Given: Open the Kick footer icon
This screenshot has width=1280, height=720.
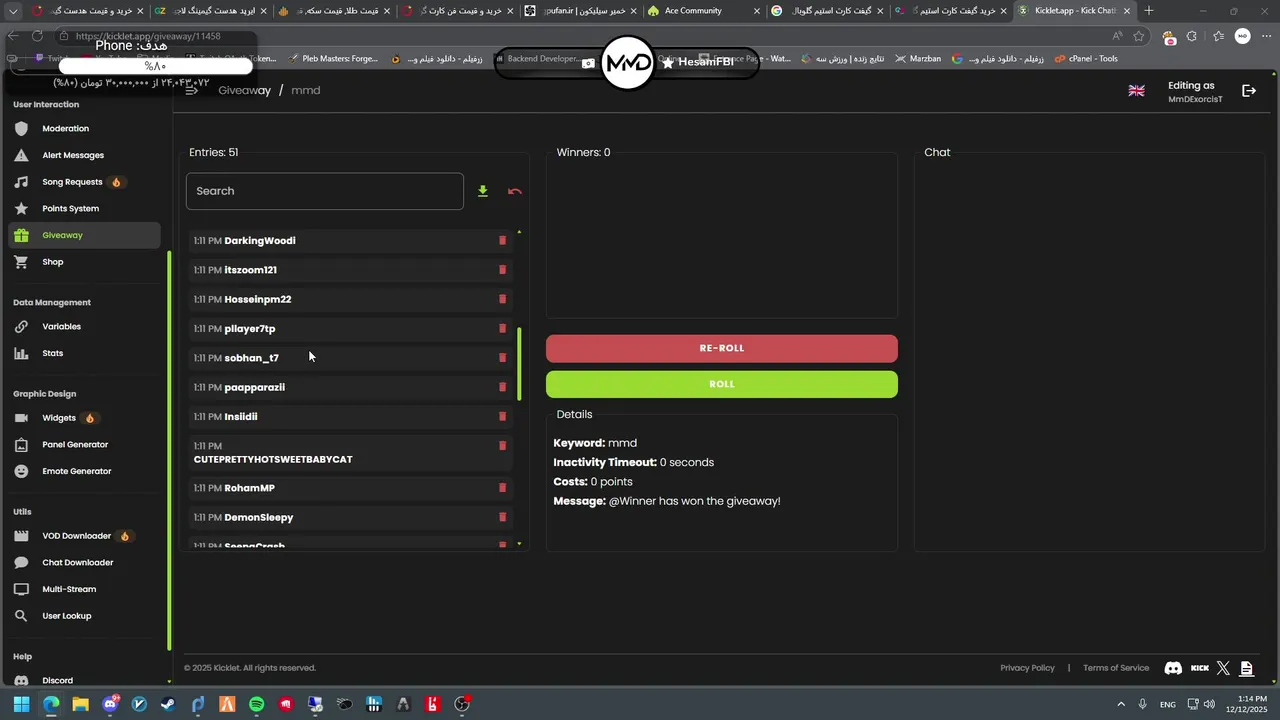Looking at the screenshot, I should point(1200,668).
